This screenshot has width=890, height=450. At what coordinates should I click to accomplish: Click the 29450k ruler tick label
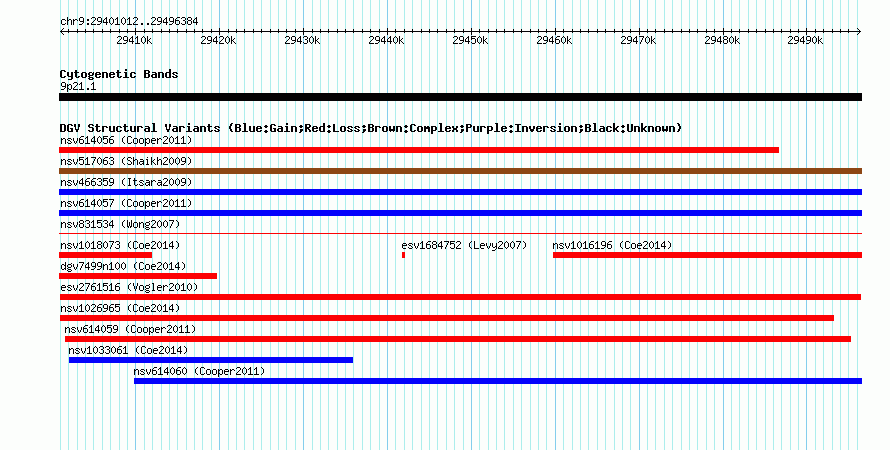click(470, 40)
